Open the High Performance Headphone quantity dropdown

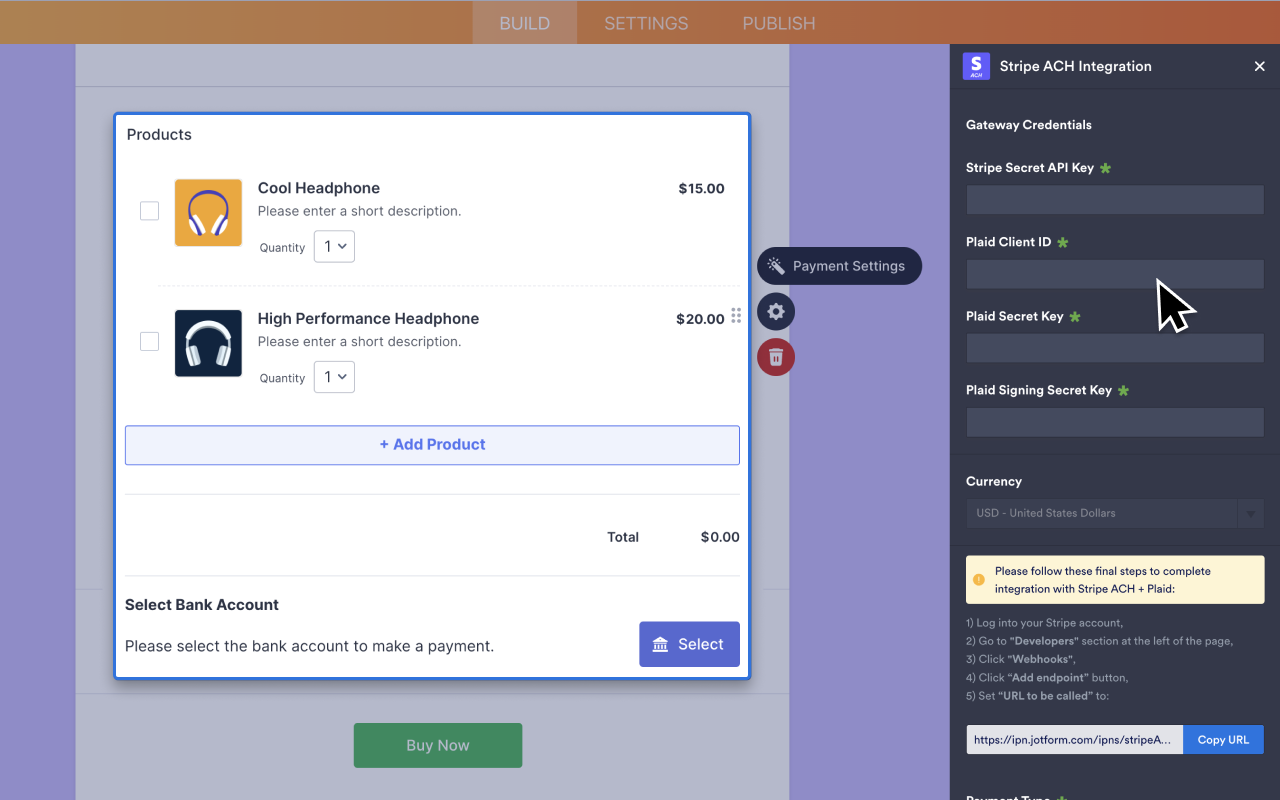[x=334, y=377]
